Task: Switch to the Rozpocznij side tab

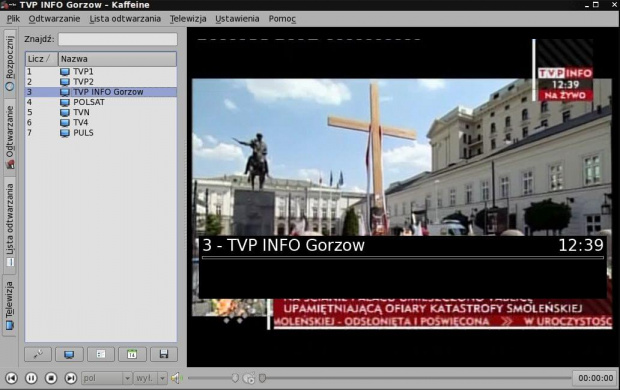Action: point(10,62)
